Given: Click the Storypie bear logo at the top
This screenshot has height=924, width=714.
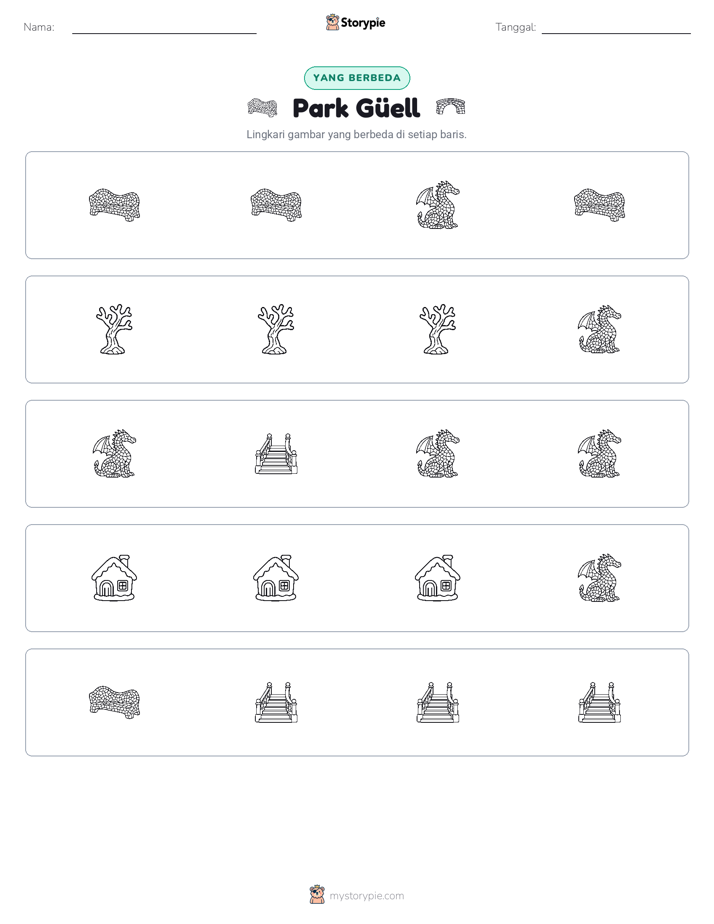Looking at the screenshot, I should [x=332, y=22].
